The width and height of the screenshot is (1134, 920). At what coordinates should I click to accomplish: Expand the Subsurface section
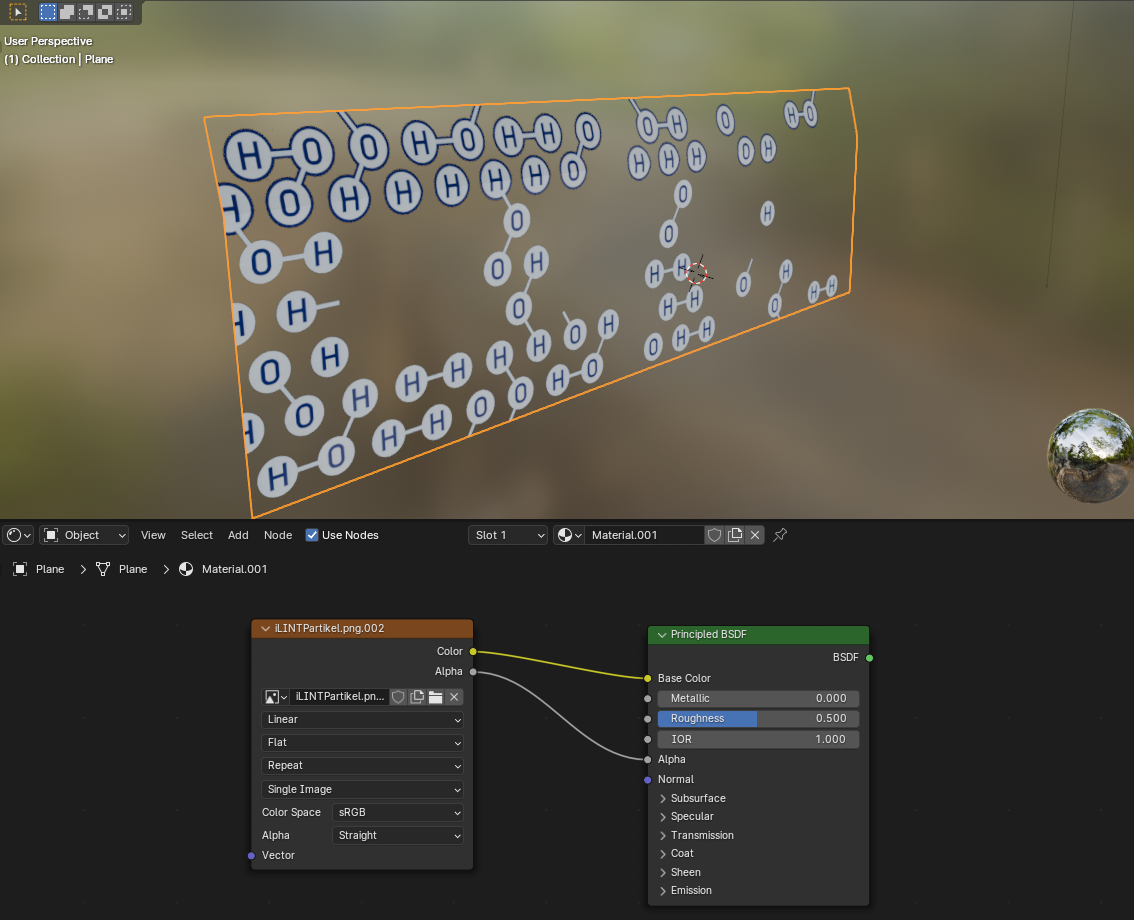(663, 798)
